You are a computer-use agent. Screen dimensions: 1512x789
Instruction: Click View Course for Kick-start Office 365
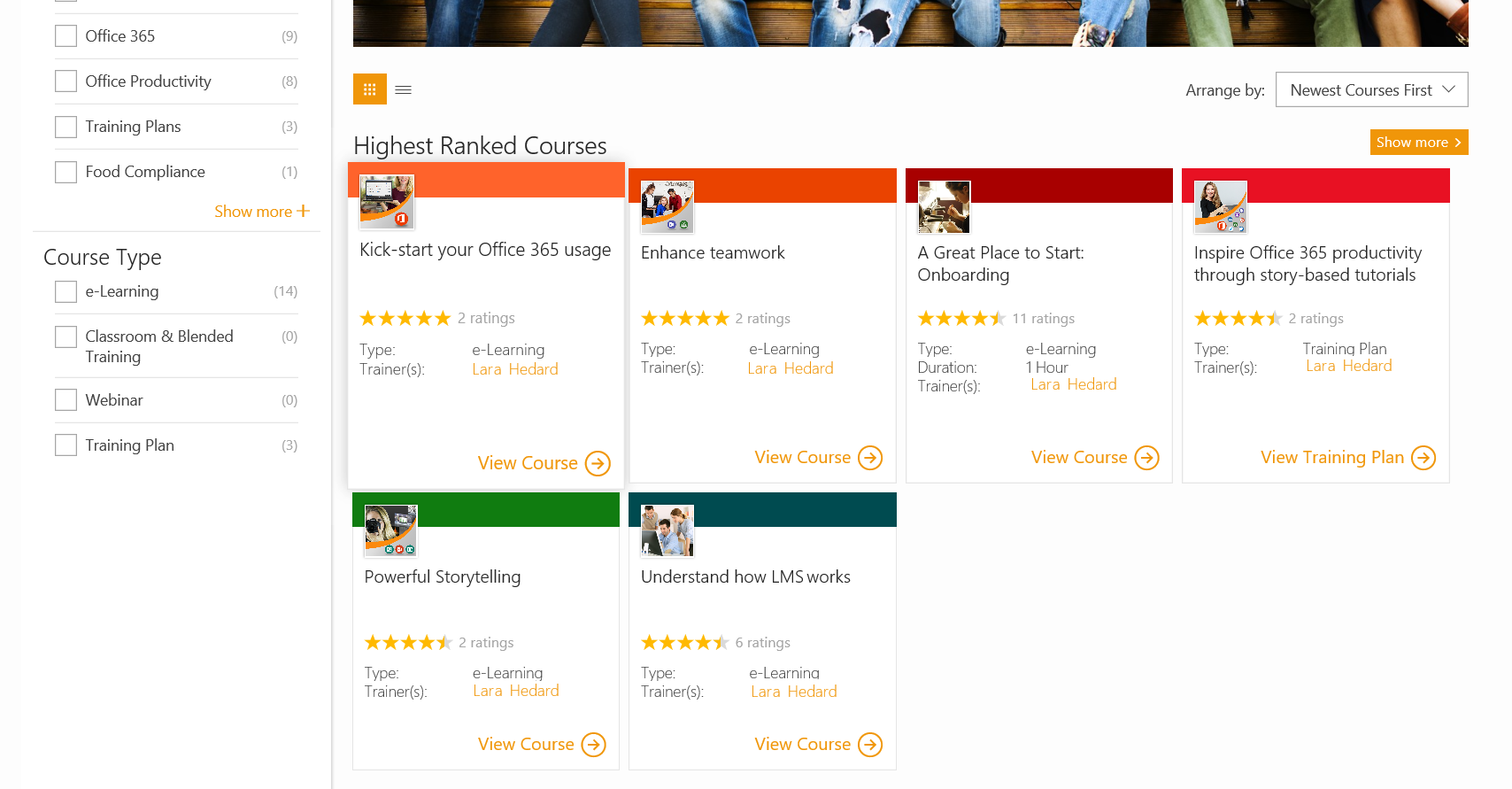click(528, 463)
